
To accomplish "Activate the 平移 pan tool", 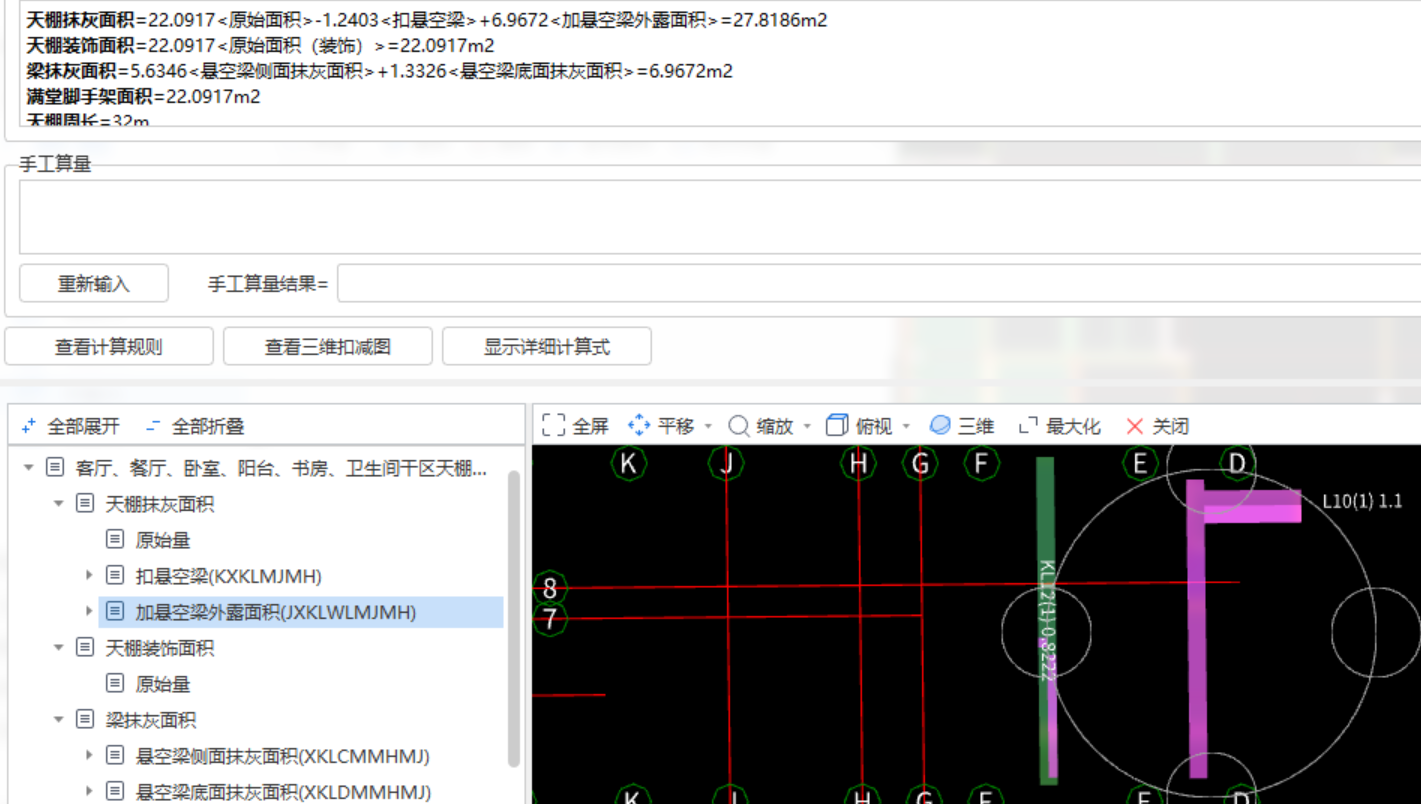I will (661, 426).
